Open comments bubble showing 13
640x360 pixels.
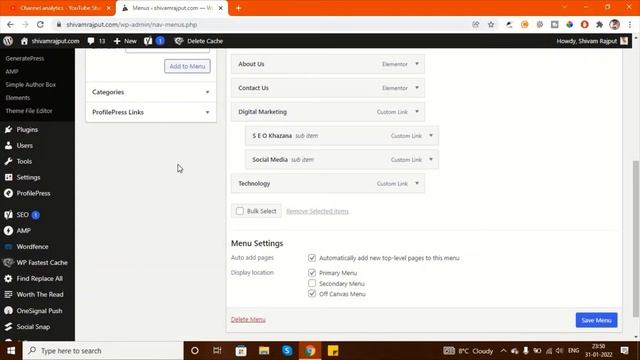pos(96,41)
